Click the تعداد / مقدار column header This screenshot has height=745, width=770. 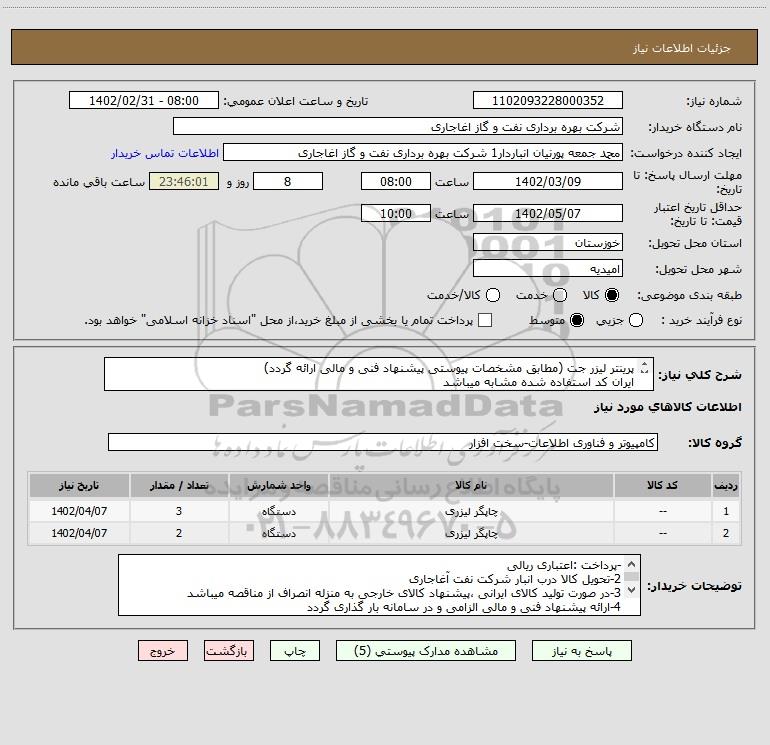pos(179,485)
